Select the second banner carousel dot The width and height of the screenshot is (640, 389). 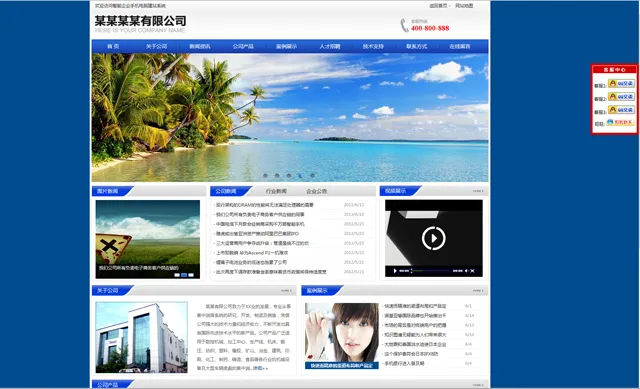pyautogui.click(x=277, y=176)
